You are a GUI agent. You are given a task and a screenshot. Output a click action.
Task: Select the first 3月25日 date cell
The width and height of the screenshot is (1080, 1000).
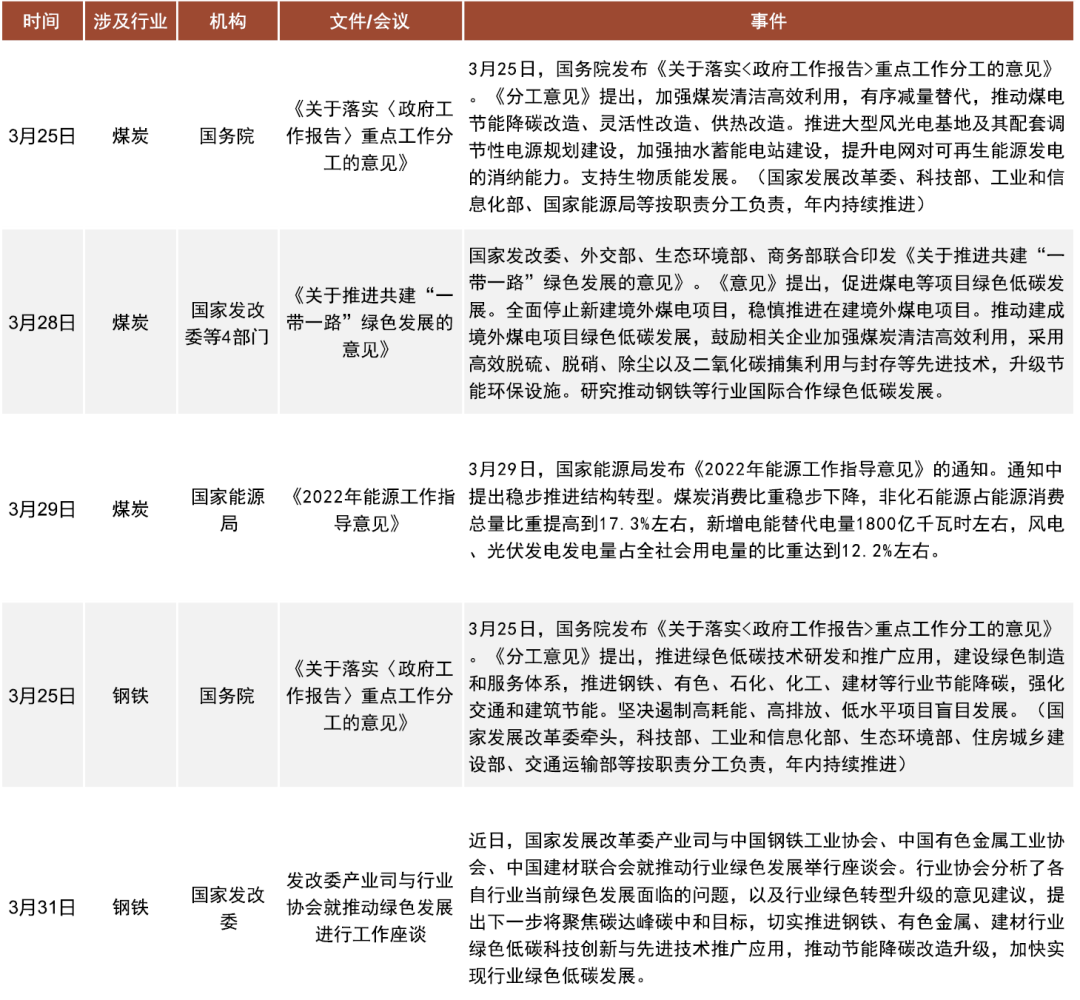[x=42, y=136]
